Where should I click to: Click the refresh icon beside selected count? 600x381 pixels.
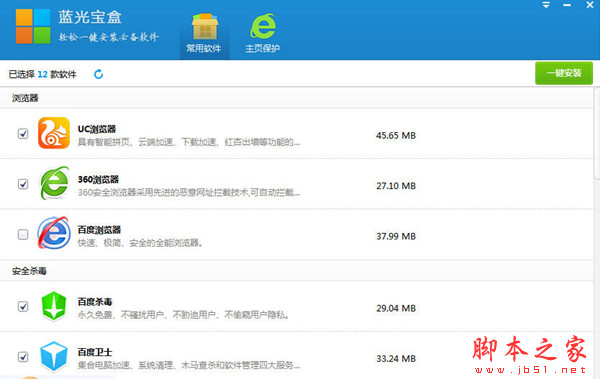coord(98,74)
